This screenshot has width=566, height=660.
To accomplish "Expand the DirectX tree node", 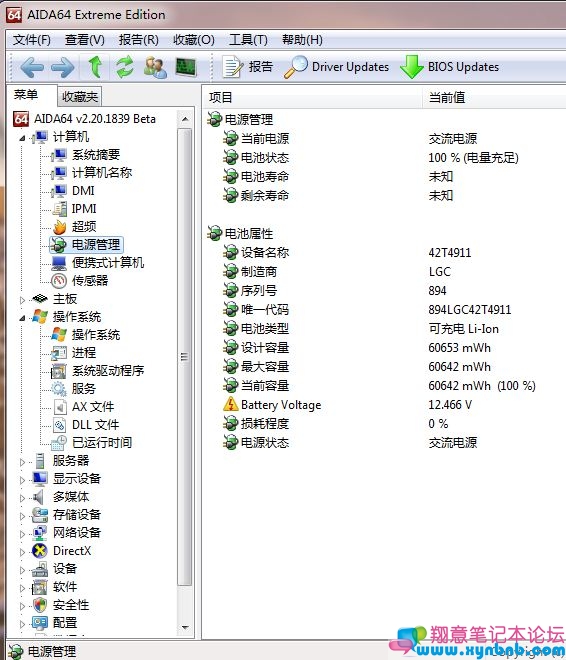I will click(x=22, y=551).
